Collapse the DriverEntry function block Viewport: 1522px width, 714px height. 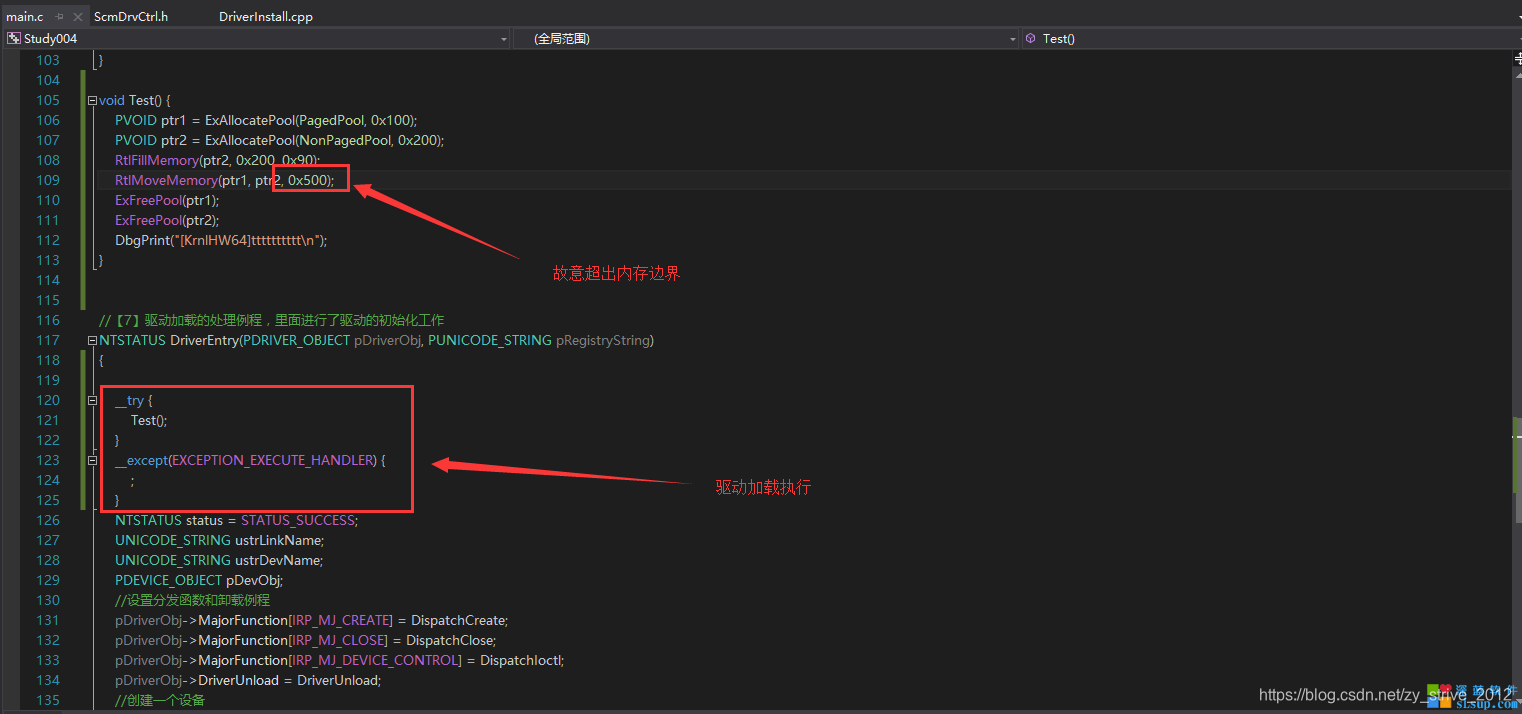92,340
